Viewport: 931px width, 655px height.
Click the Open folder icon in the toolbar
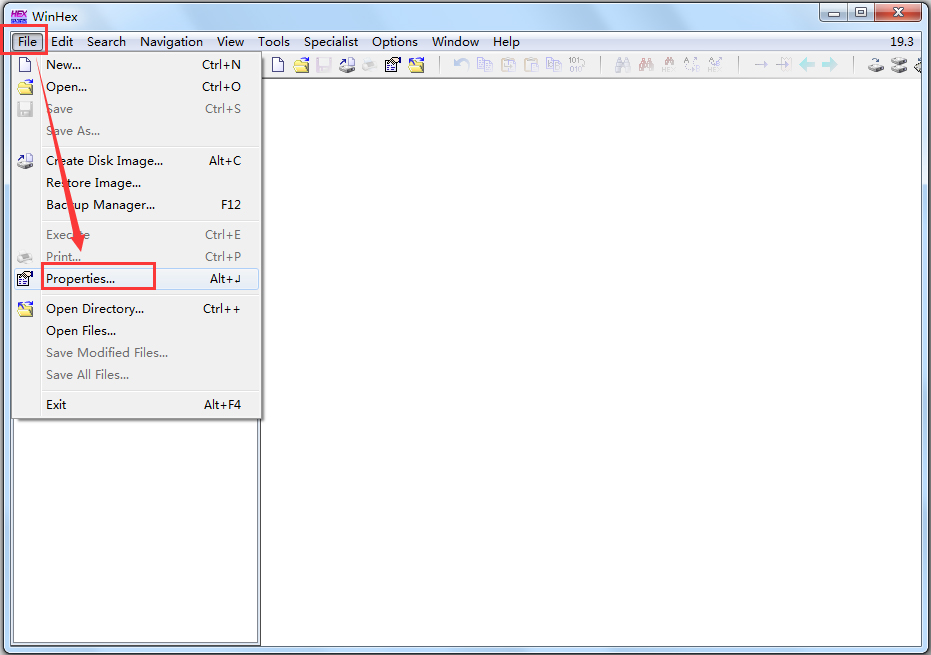coord(301,65)
